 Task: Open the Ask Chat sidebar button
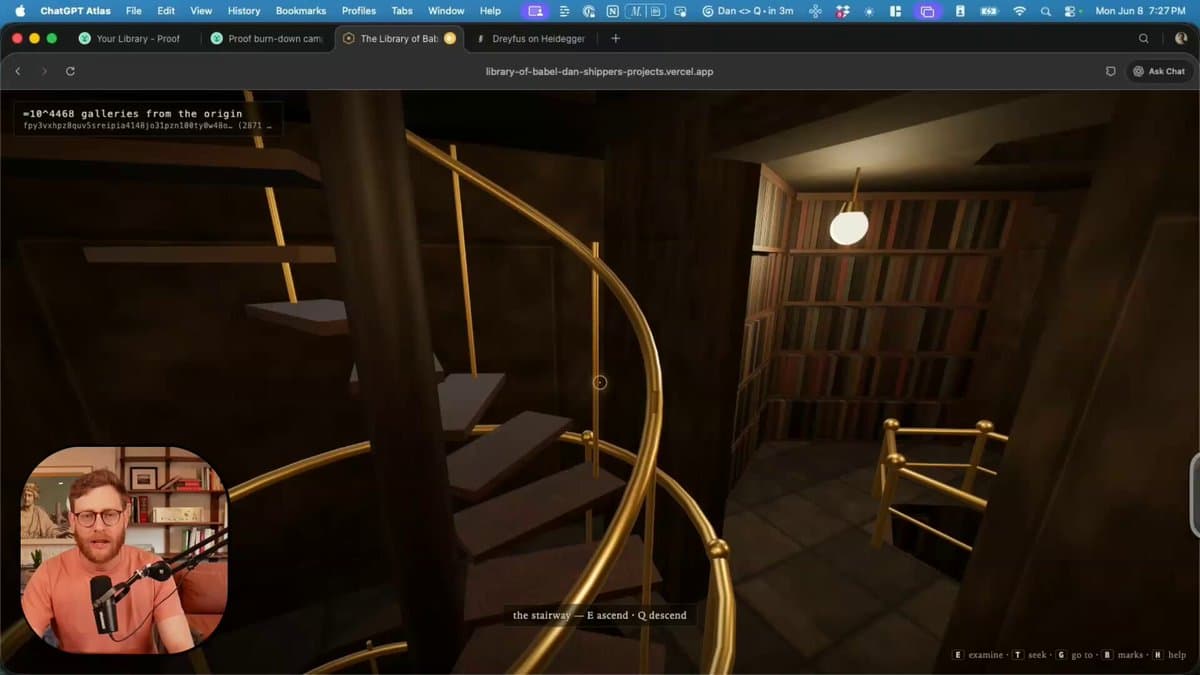(x=1158, y=72)
